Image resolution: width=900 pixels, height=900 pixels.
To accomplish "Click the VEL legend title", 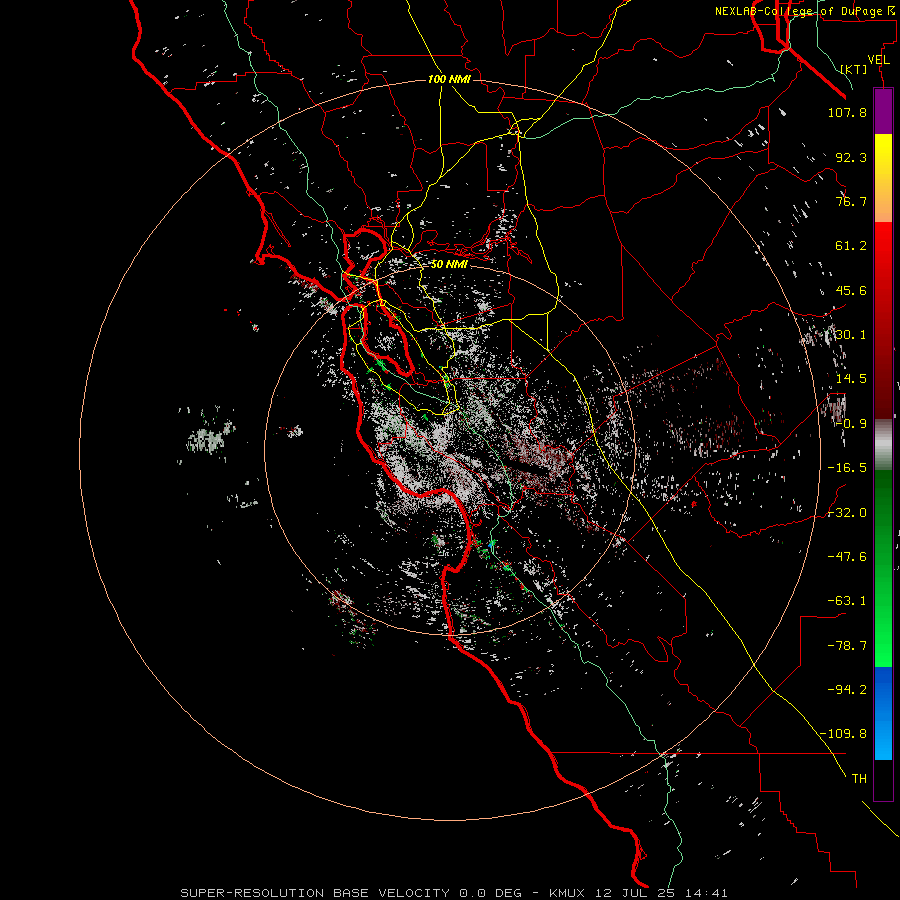I will [x=879, y=60].
